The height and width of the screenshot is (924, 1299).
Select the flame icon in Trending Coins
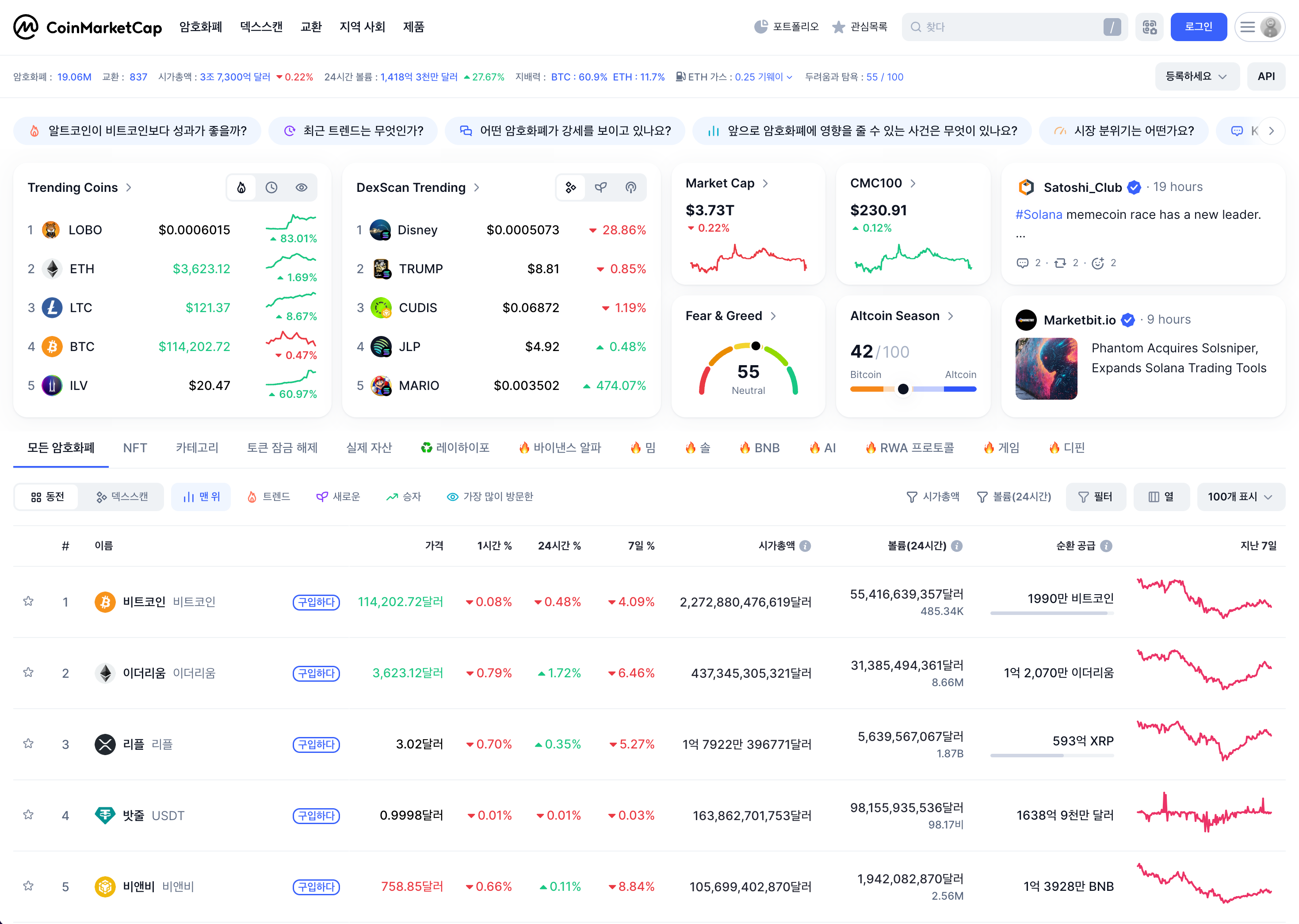click(x=241, y=187)
